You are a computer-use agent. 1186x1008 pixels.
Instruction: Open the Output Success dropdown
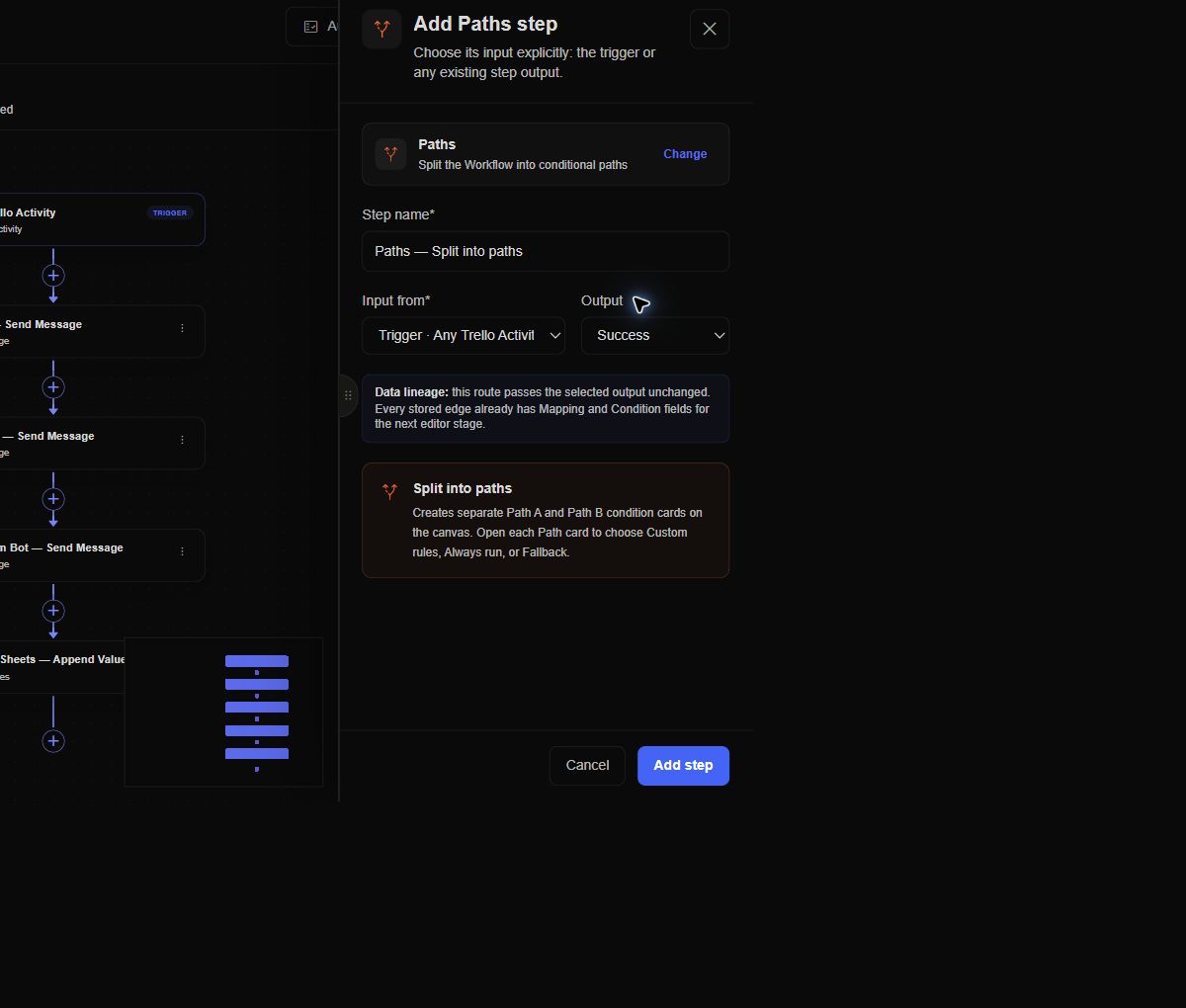[x=655, y=336]
